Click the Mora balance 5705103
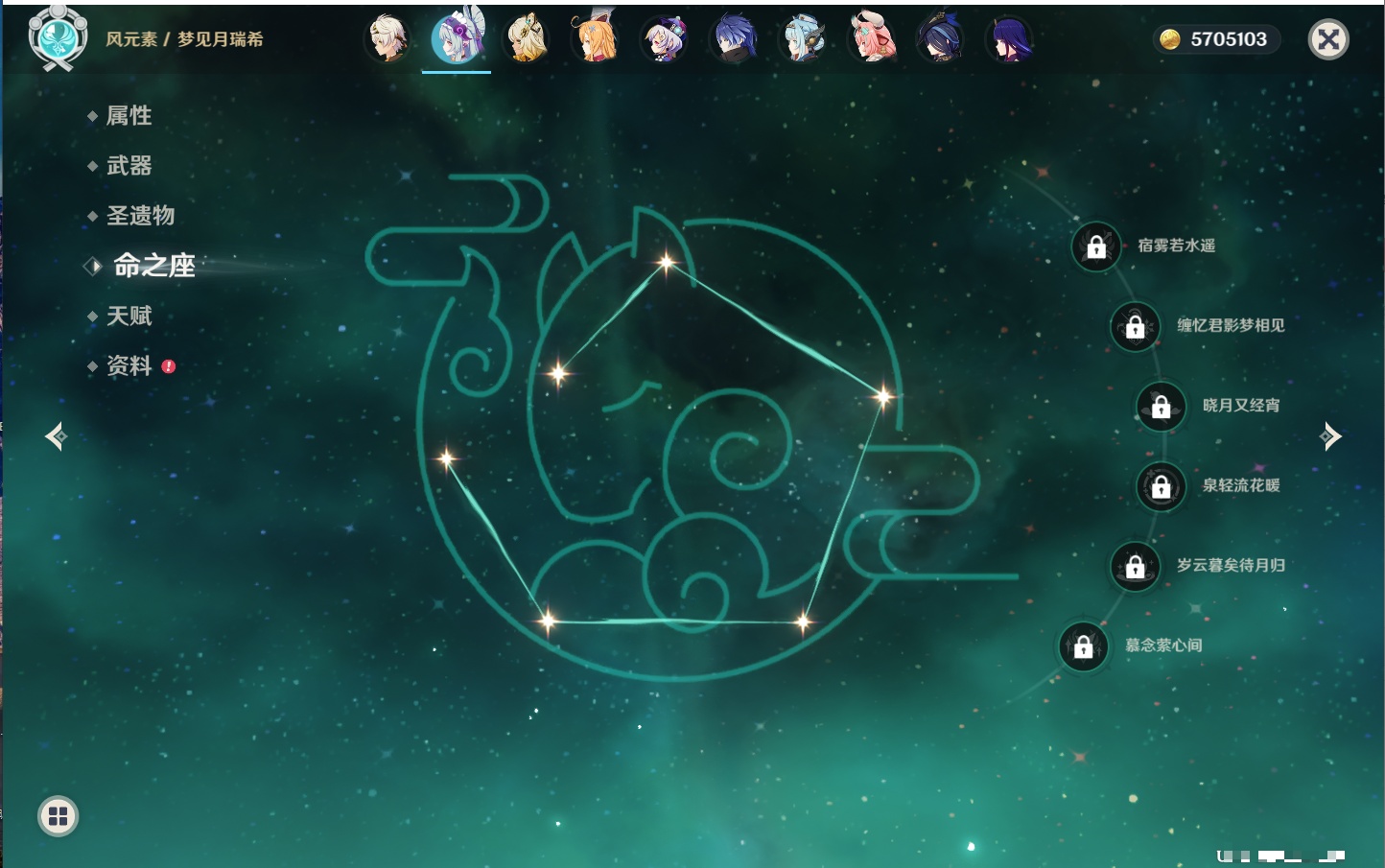Viewport: 1385px width, 868px height. pyautogui.click(x=1229, y=39)
